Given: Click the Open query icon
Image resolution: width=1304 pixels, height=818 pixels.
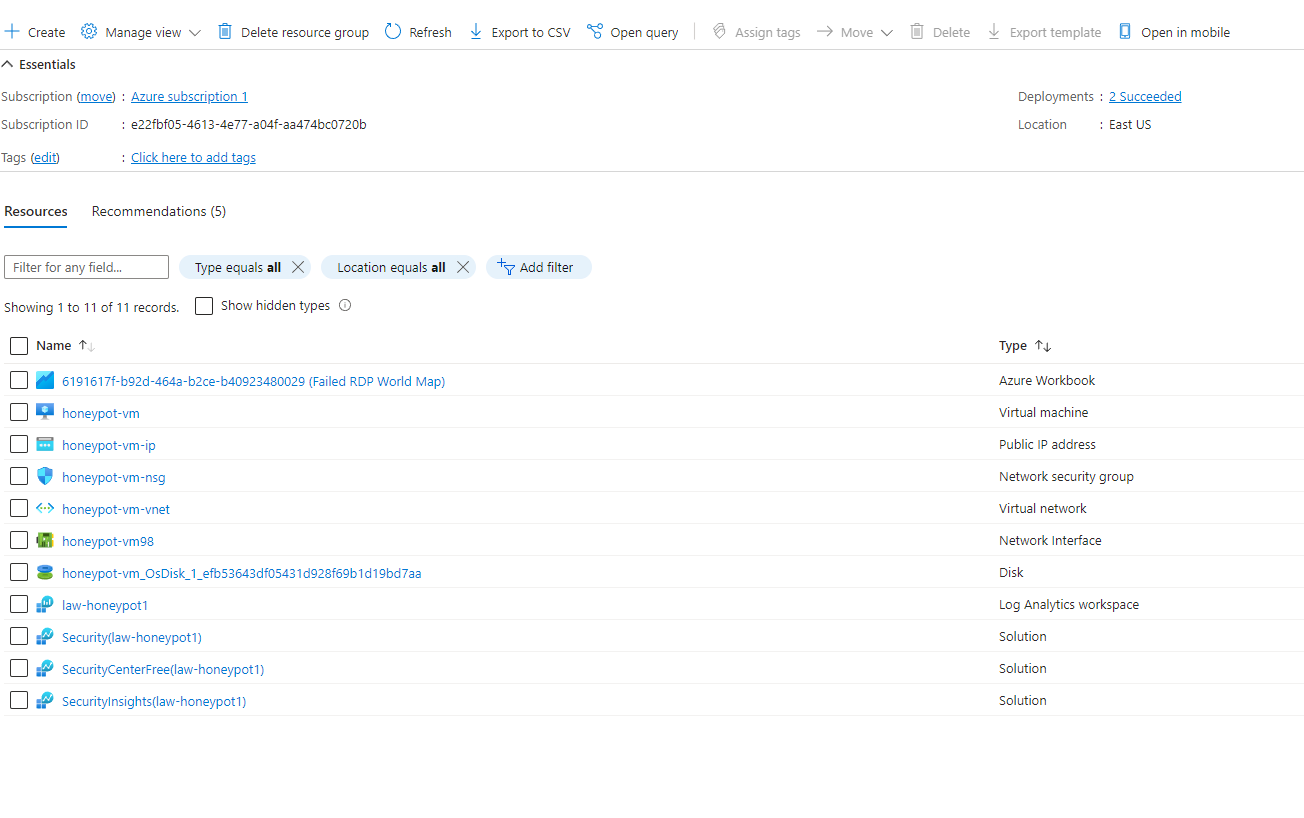Looking at the screenshot, I should (595, 32).
